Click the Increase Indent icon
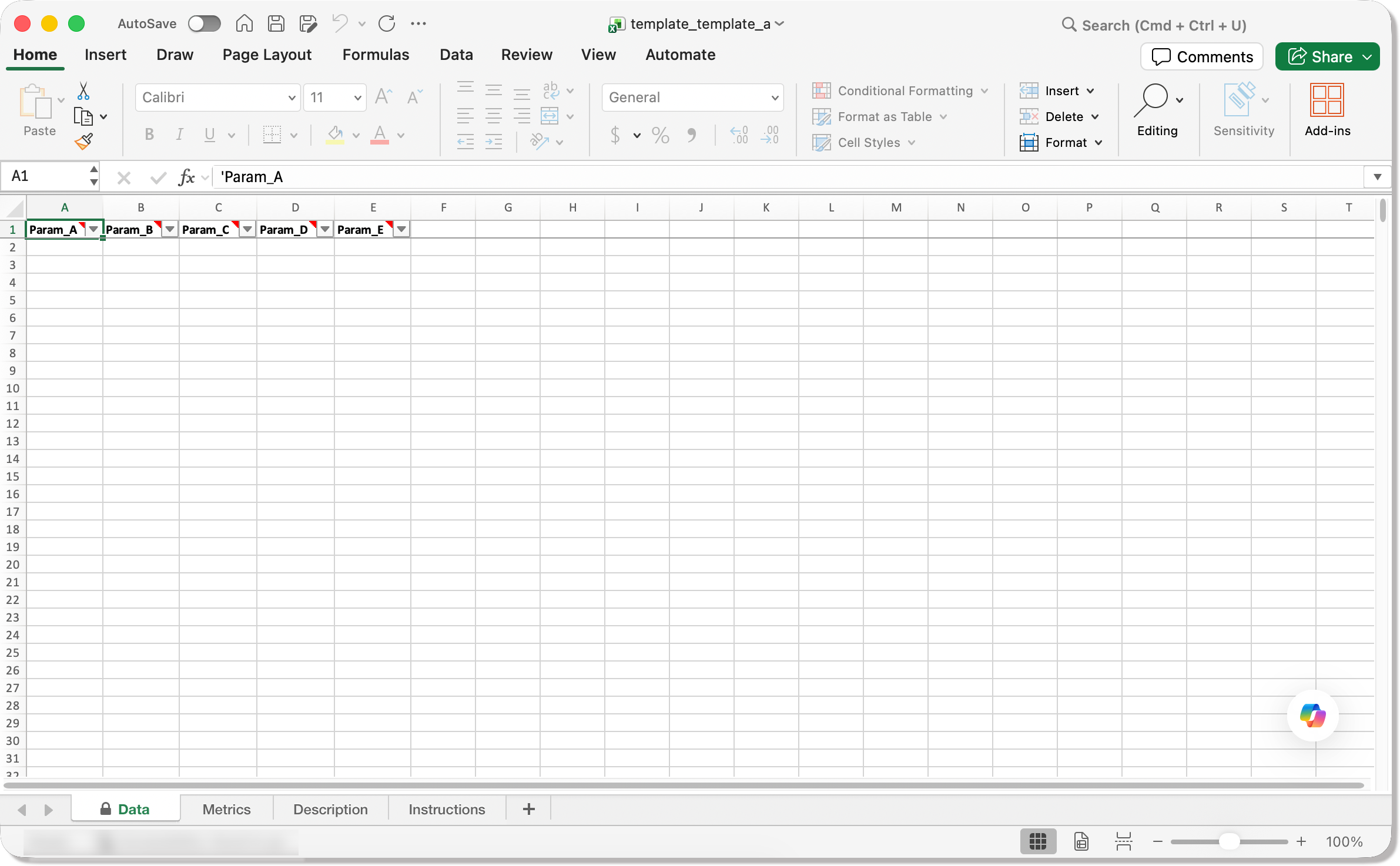This screenshot has height=866, width=1400. (494, 142)
